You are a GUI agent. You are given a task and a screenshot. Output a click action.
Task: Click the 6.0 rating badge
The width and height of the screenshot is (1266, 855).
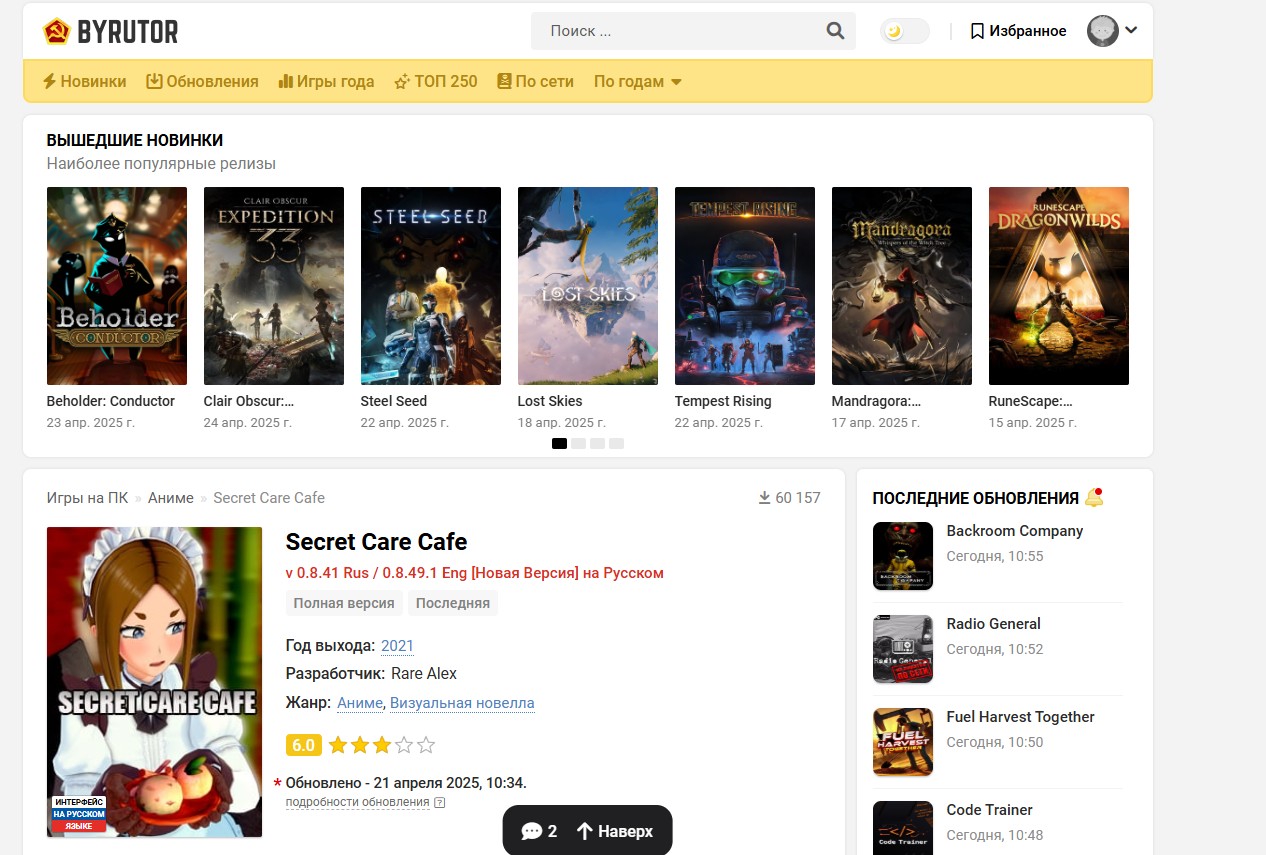pyautogui.click(x=303, y=745)
